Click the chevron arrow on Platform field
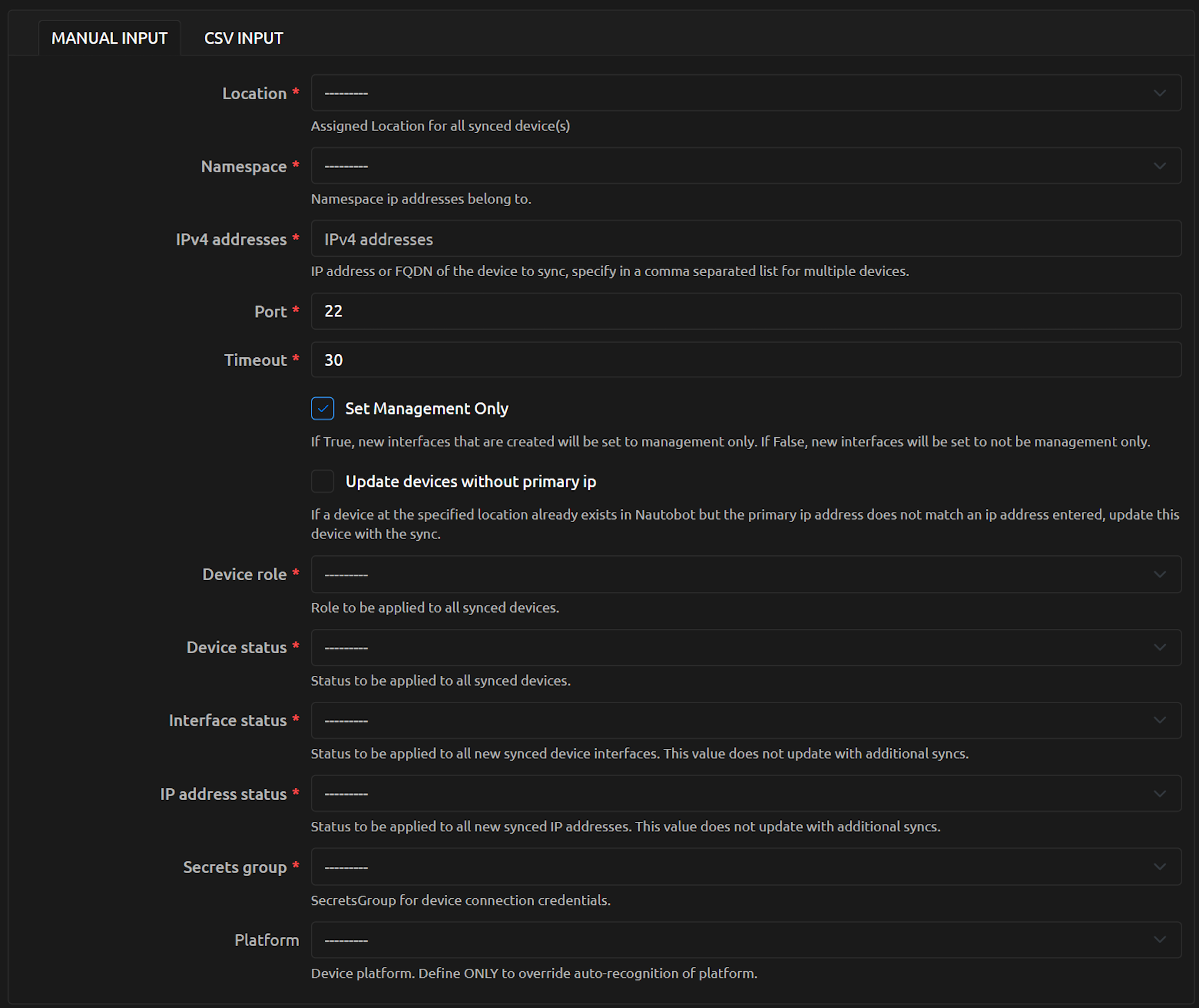 tap(1160, 940)
